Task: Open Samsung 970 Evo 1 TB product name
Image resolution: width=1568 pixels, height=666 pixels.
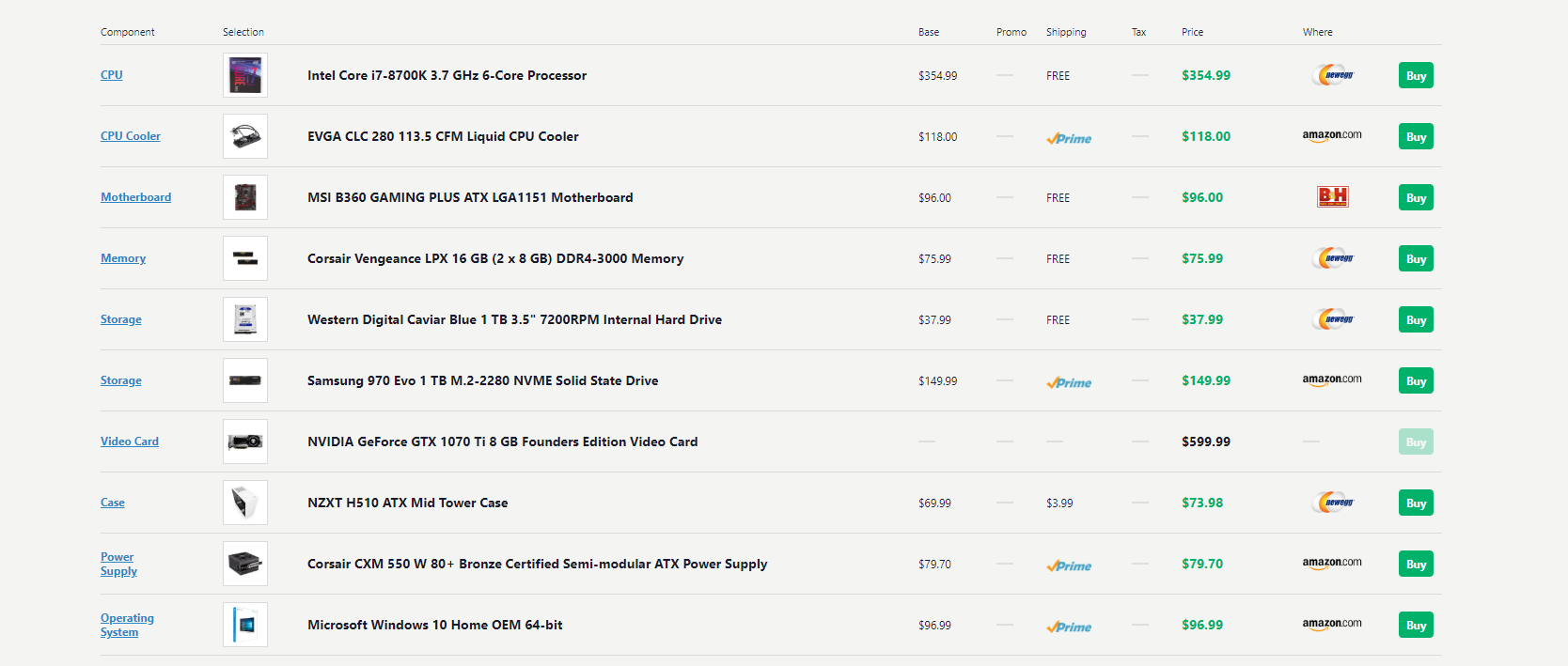Action: [x=482, y=380]
